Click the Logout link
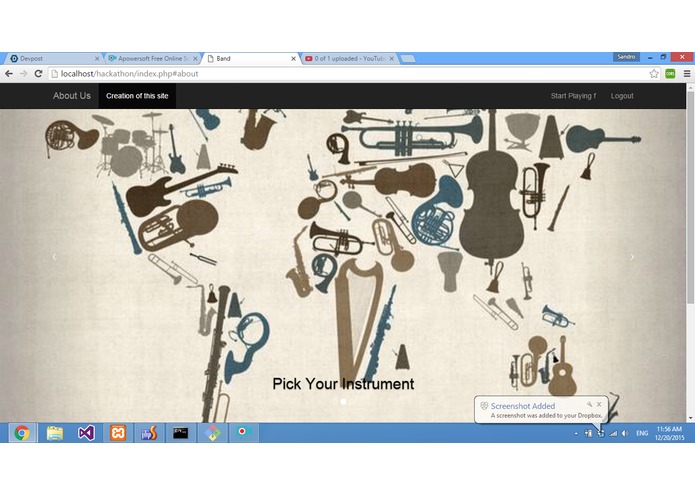Screen dimensions: 695x494 pyautogui.click(x=622, y=96)
